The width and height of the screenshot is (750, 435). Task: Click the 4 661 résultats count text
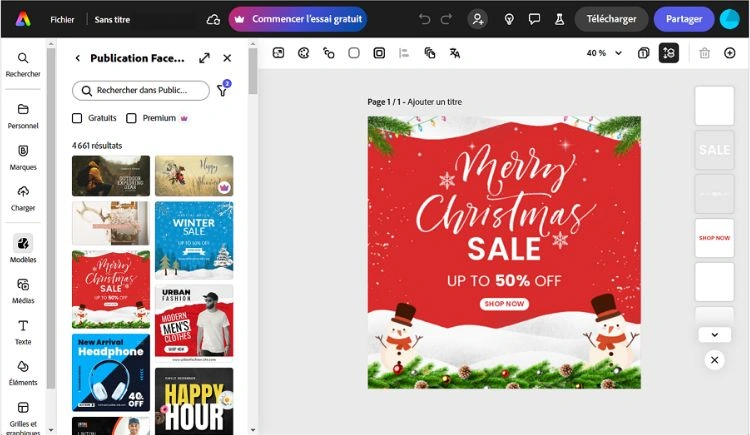(97, 145)
